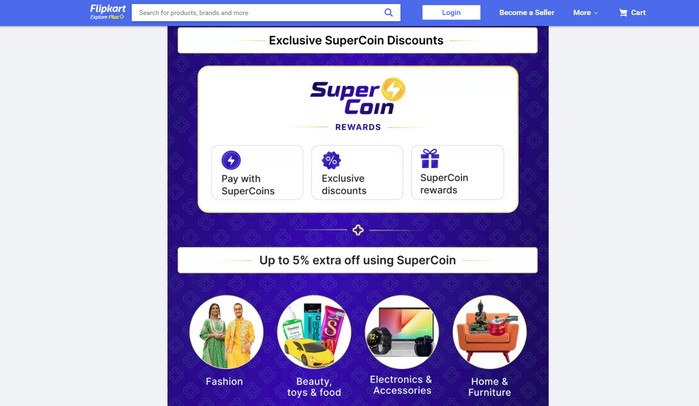Click the Explore Plus link

tap(106, 18)
